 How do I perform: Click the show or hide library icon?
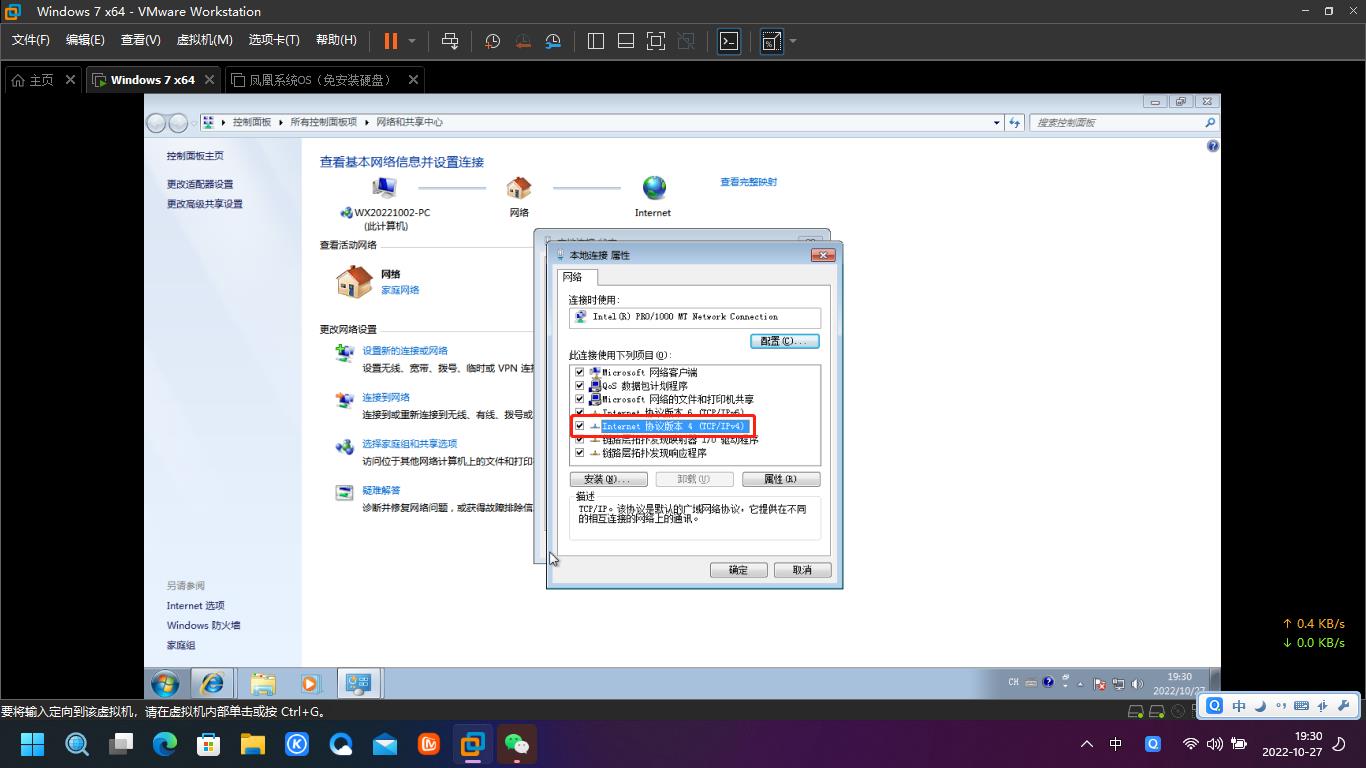pos(595,41)
